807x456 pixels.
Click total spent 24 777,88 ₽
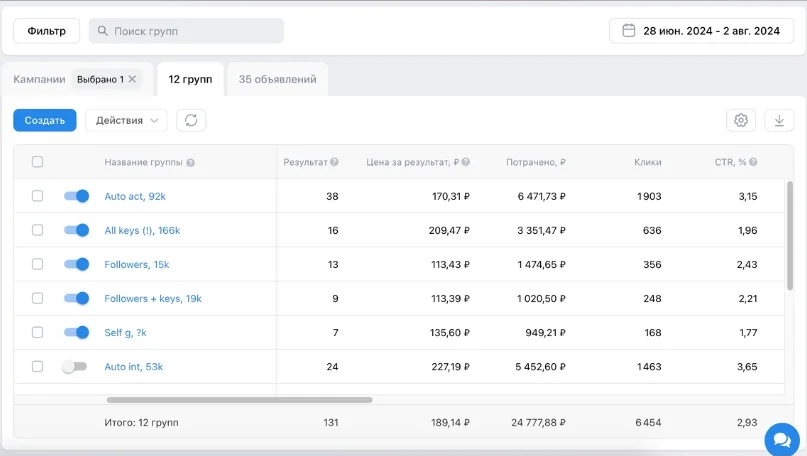[x=538, y=423]
